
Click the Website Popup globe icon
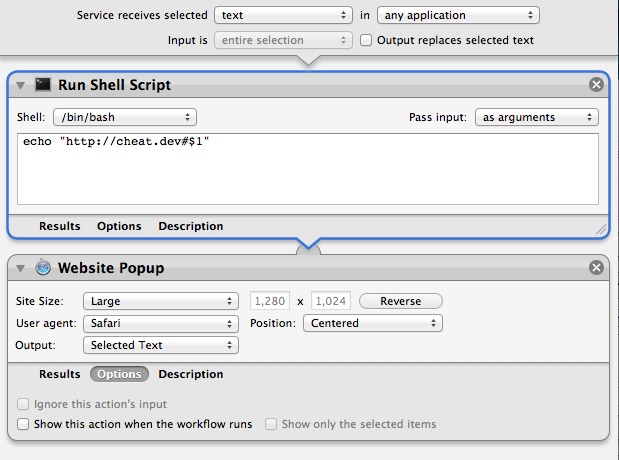pos(43,268)
